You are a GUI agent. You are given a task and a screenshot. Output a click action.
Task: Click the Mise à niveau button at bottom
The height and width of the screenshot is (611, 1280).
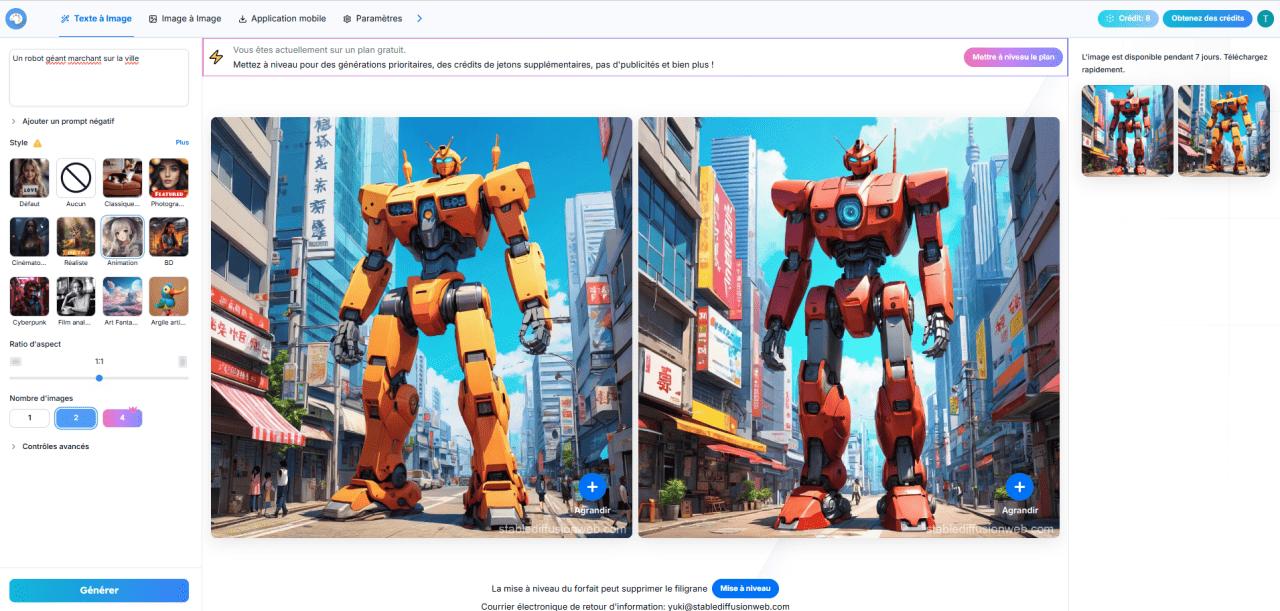pos(745,589)
